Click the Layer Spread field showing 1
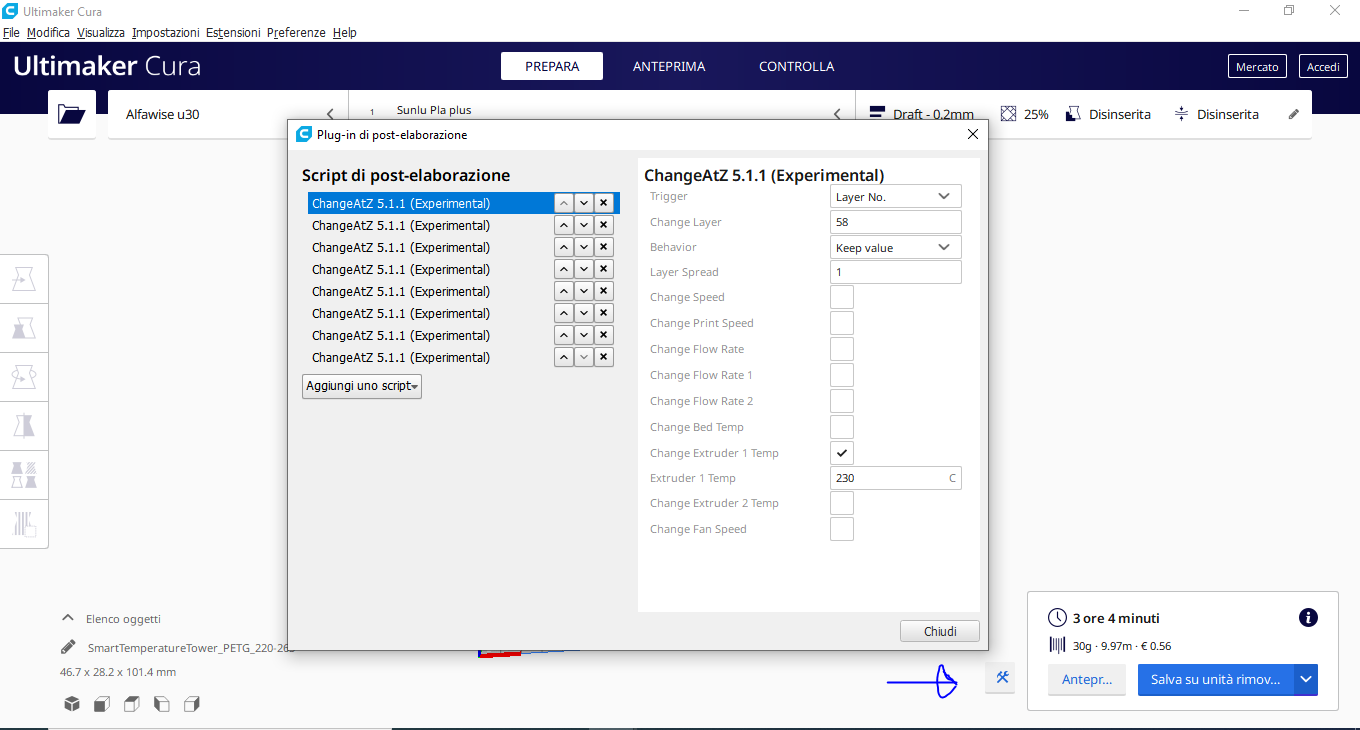Screen dimensions: 1360x730 point(896,272)
